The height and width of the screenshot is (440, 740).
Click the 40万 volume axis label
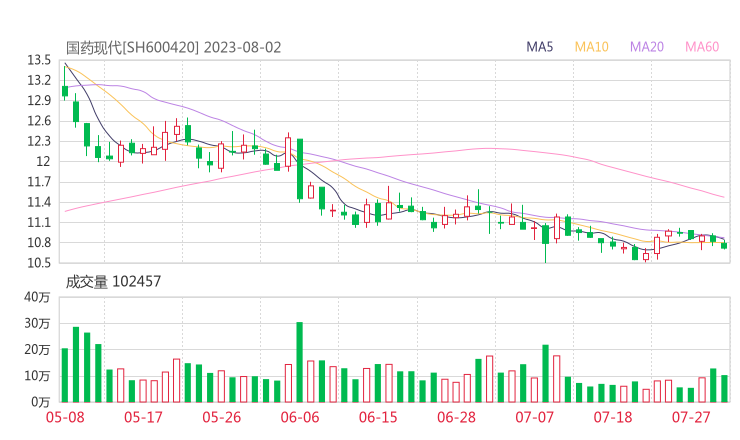(x=37, y=297)
